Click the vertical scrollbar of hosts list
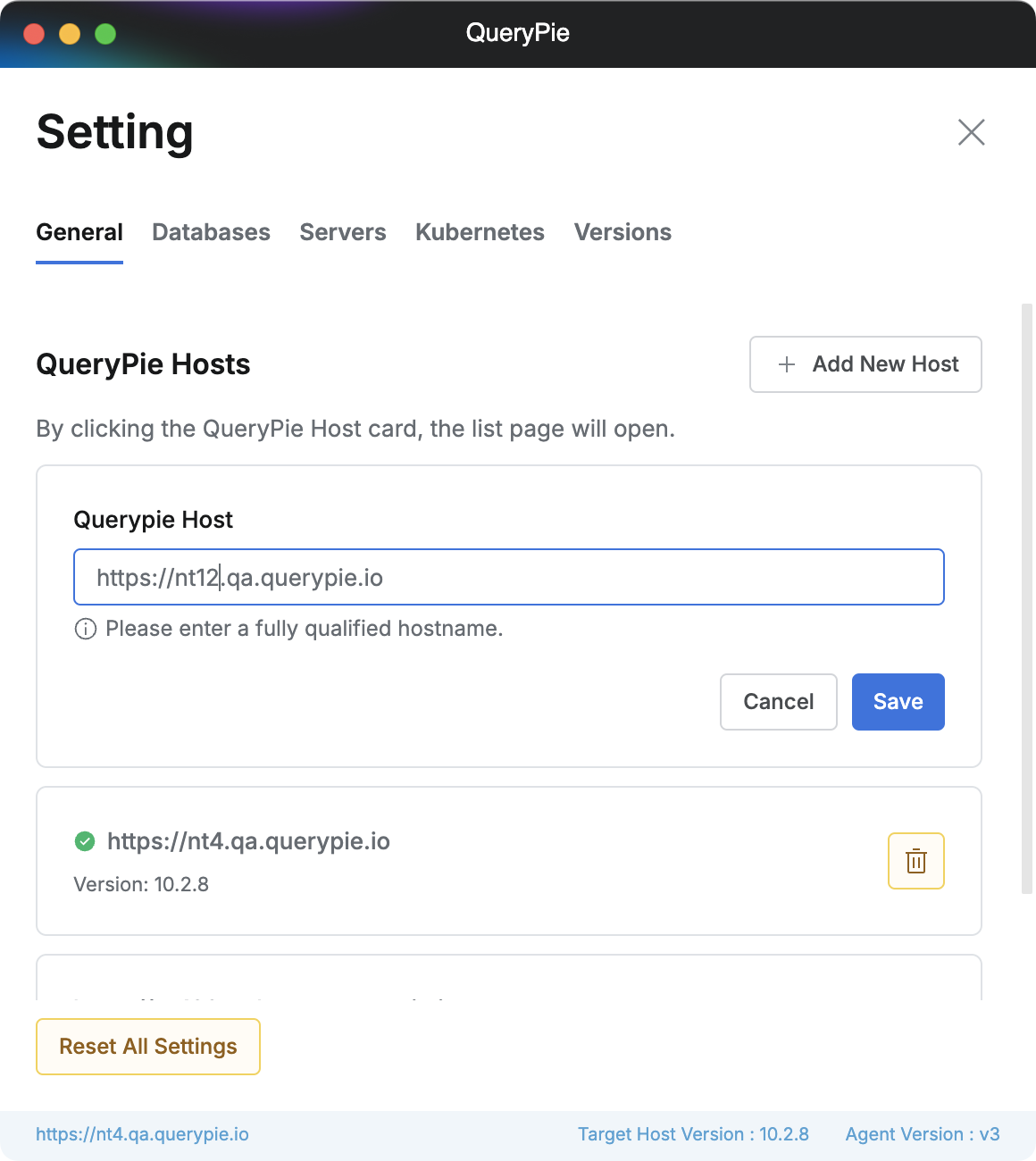The image size is (1036, 1161). click(x=1027, y=598)
